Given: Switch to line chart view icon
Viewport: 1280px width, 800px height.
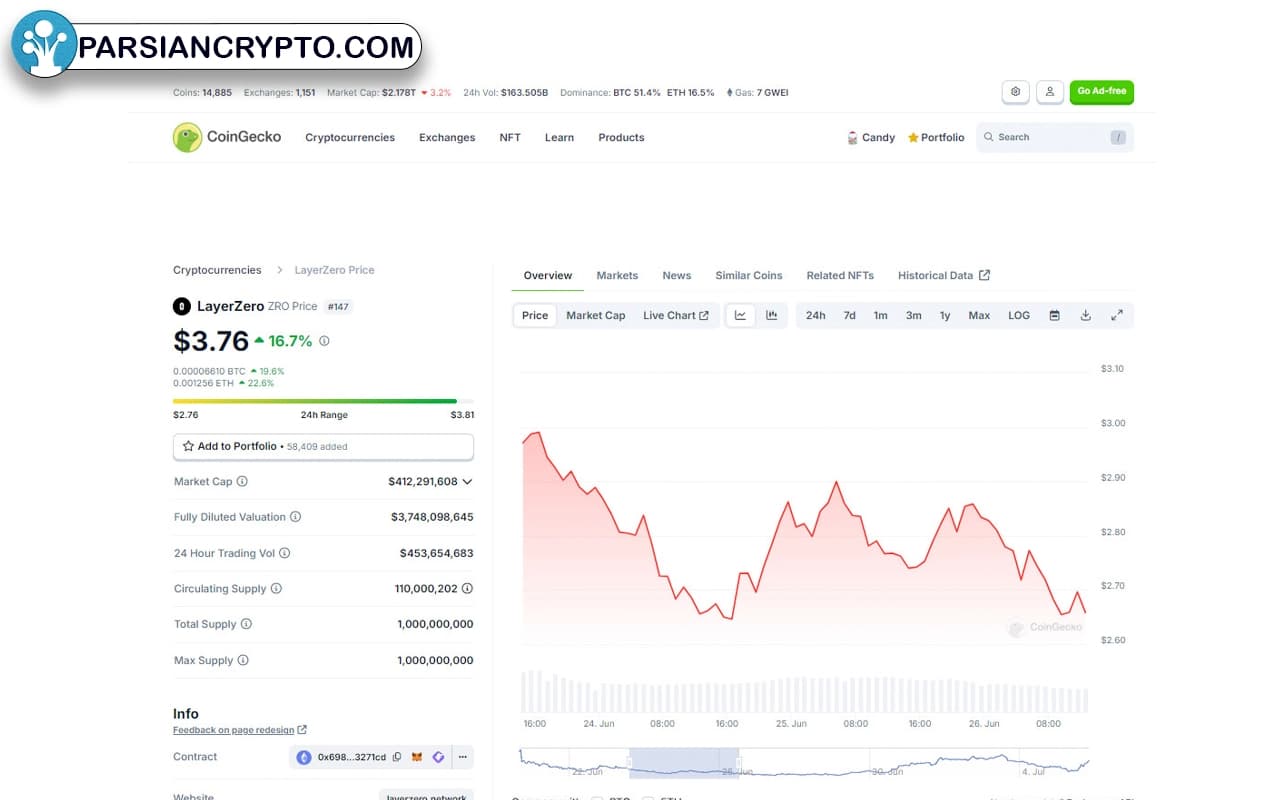Looking at the screenshot, I should (740, 315).
